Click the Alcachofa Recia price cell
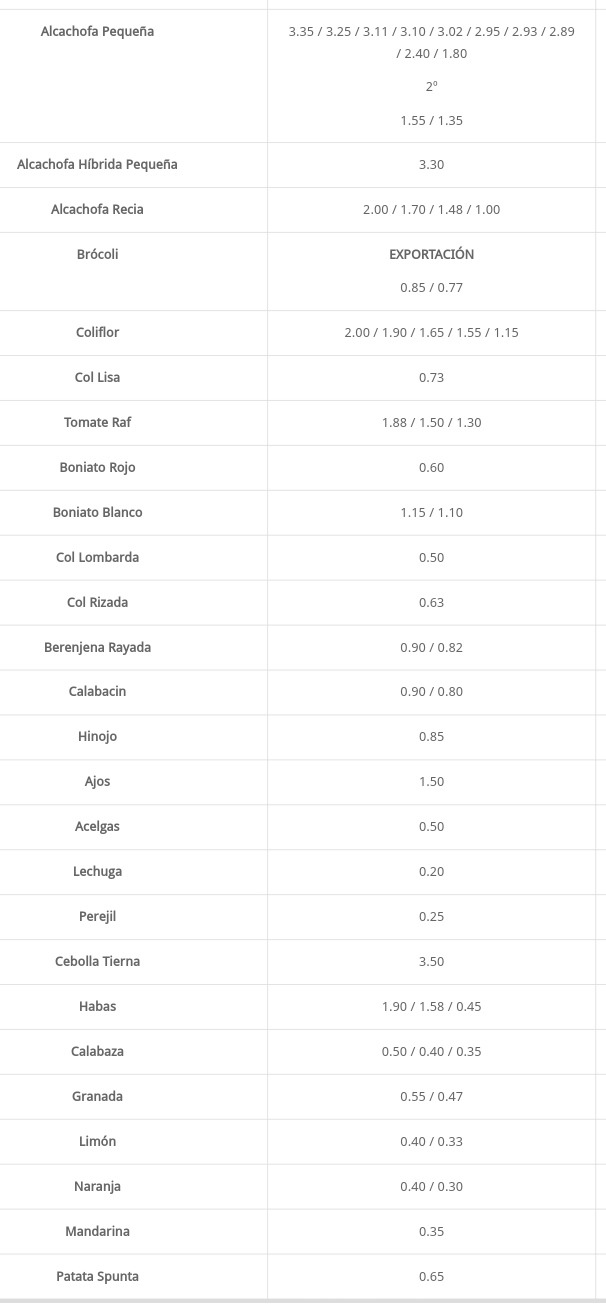This screenshot has height=1305, width=606. tap(431, 209)
